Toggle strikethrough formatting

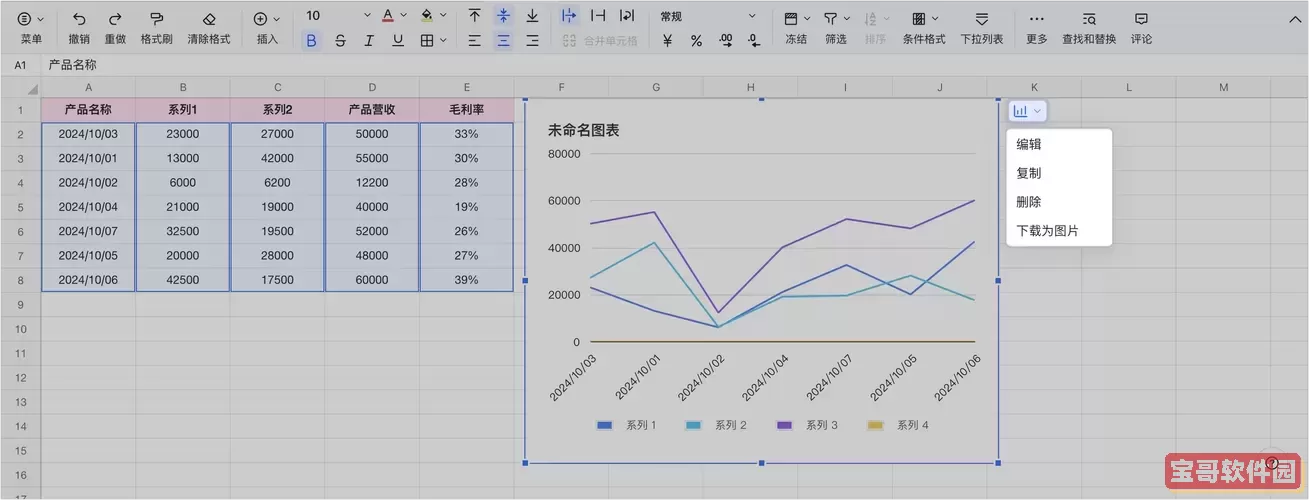coord(341,41)
